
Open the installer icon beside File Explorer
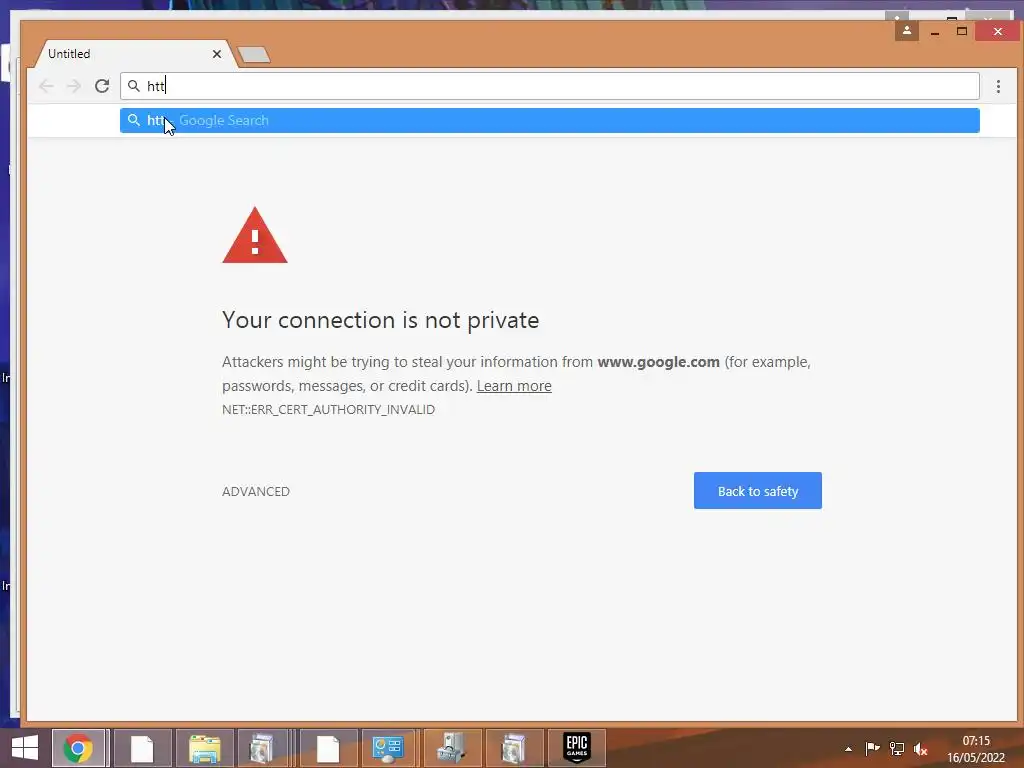[263, 748]
